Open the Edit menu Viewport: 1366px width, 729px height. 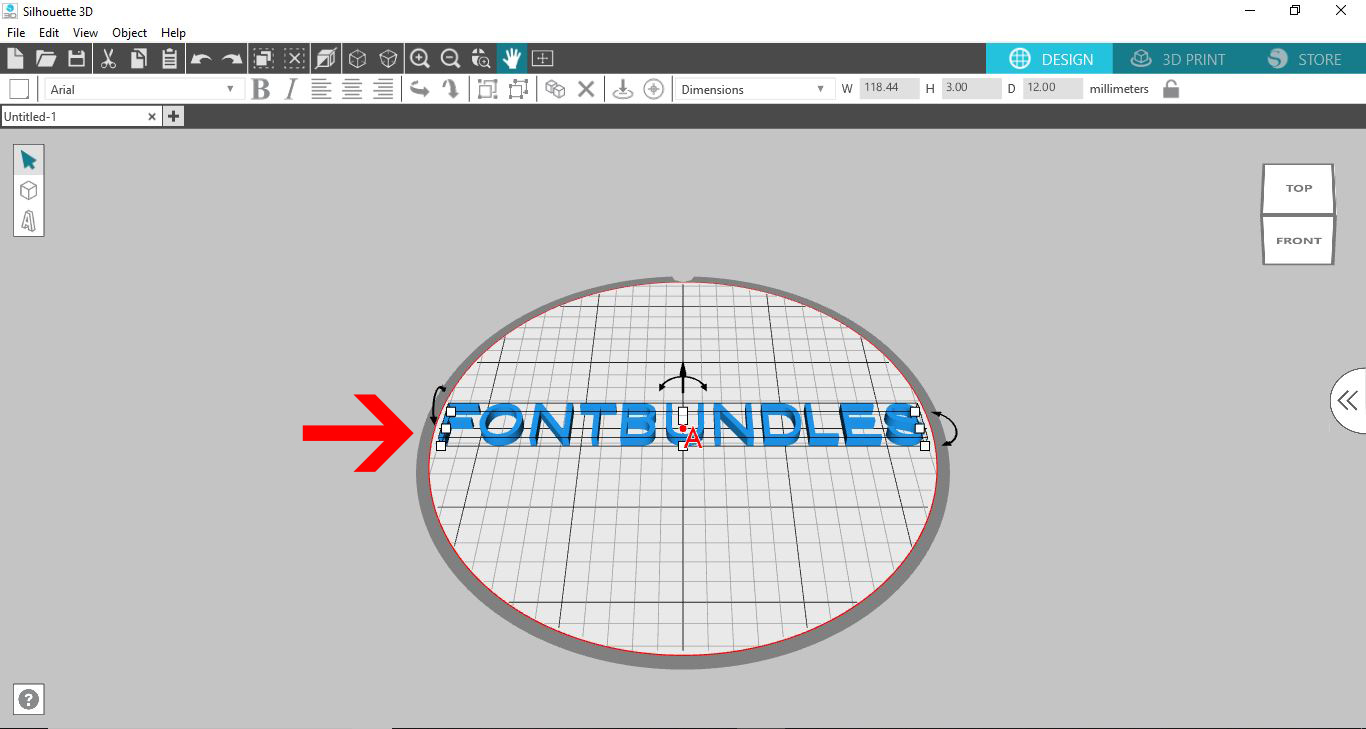point(49,33)
